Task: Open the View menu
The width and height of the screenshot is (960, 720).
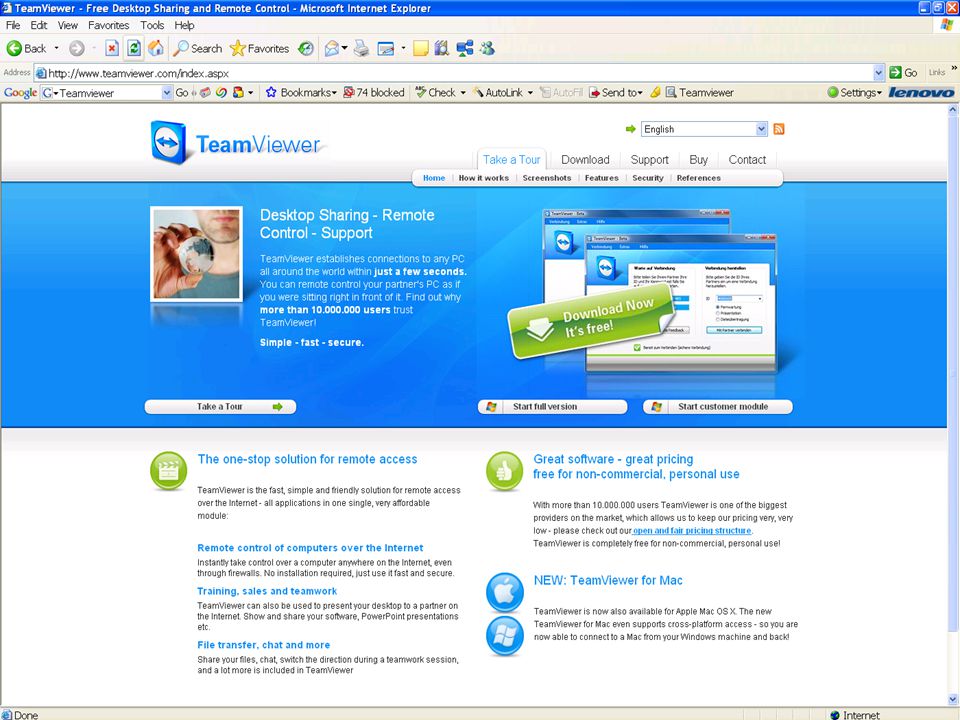Action: (x=67, y=25)
